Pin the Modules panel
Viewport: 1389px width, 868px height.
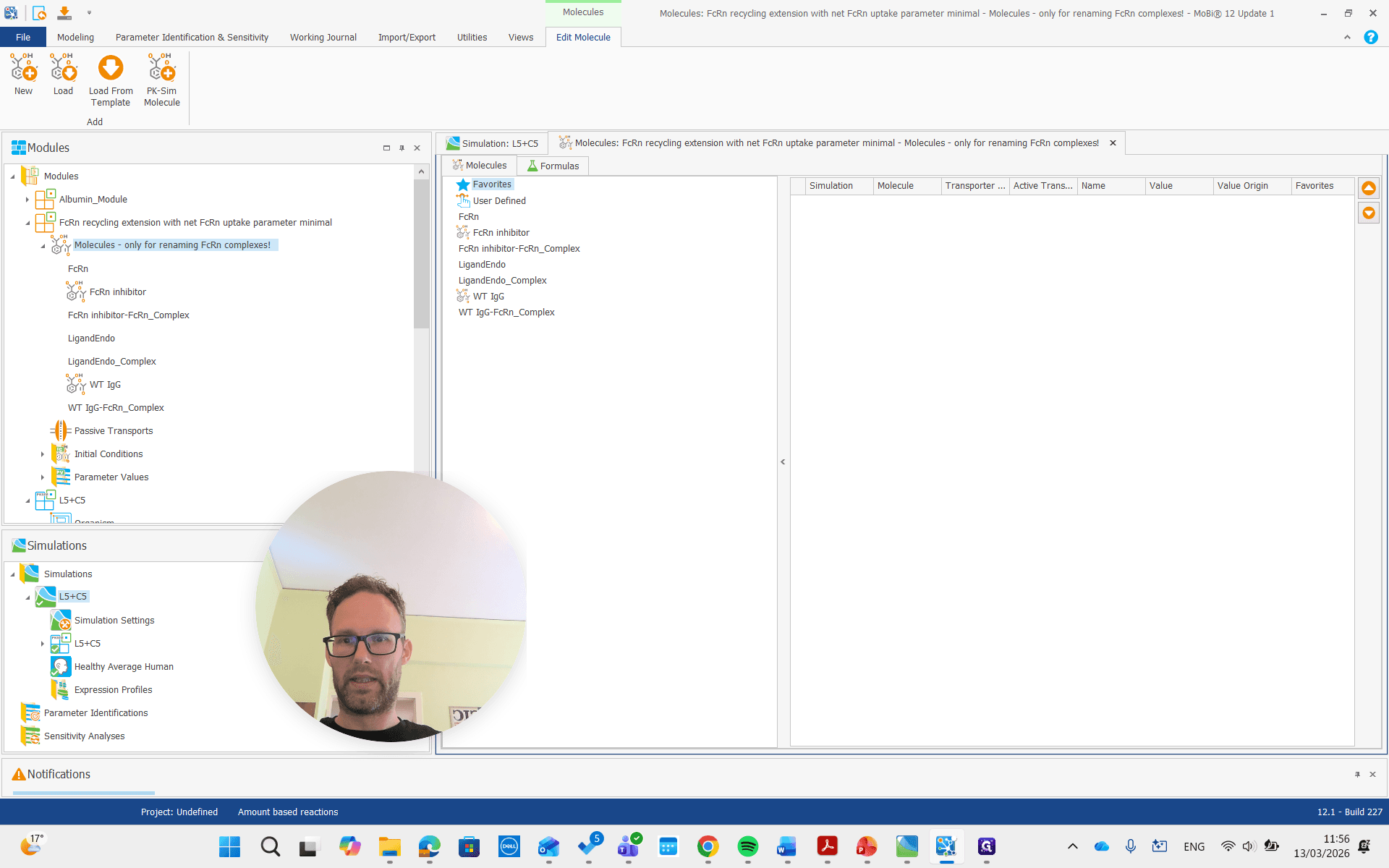click(402, 148)
